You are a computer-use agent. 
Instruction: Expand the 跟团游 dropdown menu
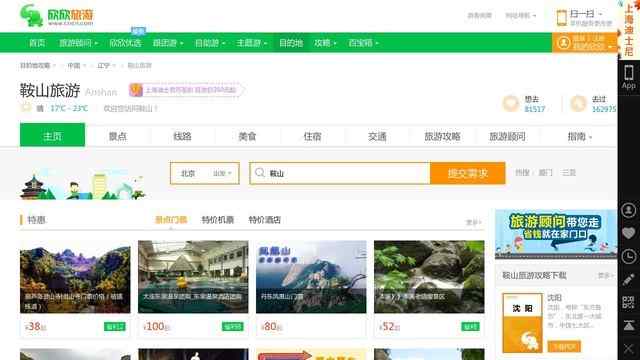[168, 43]
